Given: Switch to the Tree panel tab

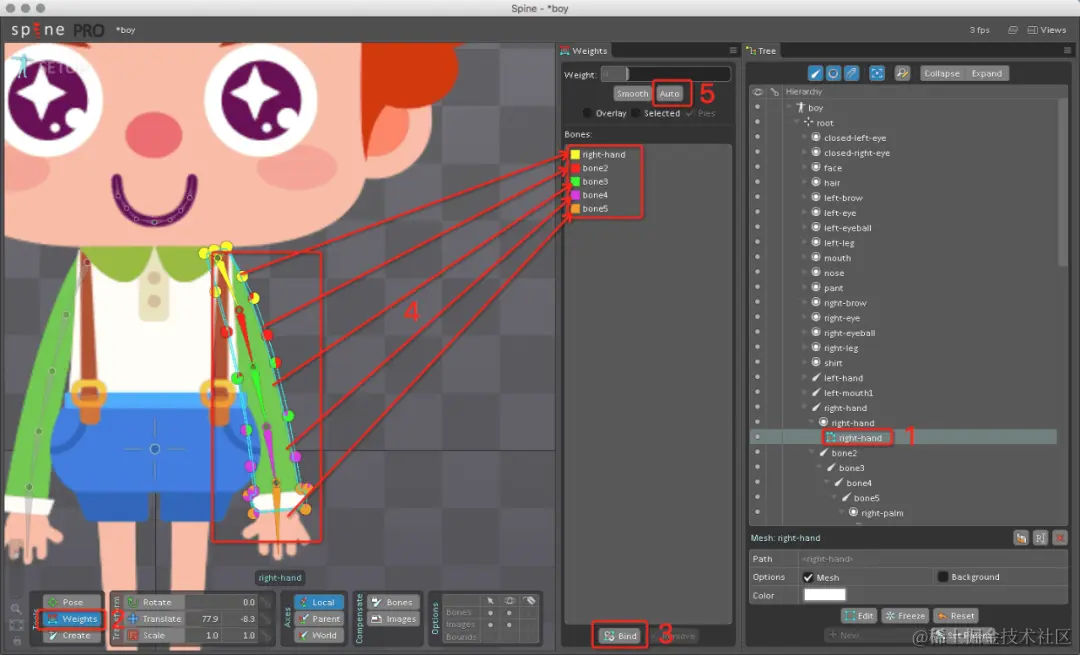Looking at the screenshot, I should [x=762, y=50].
